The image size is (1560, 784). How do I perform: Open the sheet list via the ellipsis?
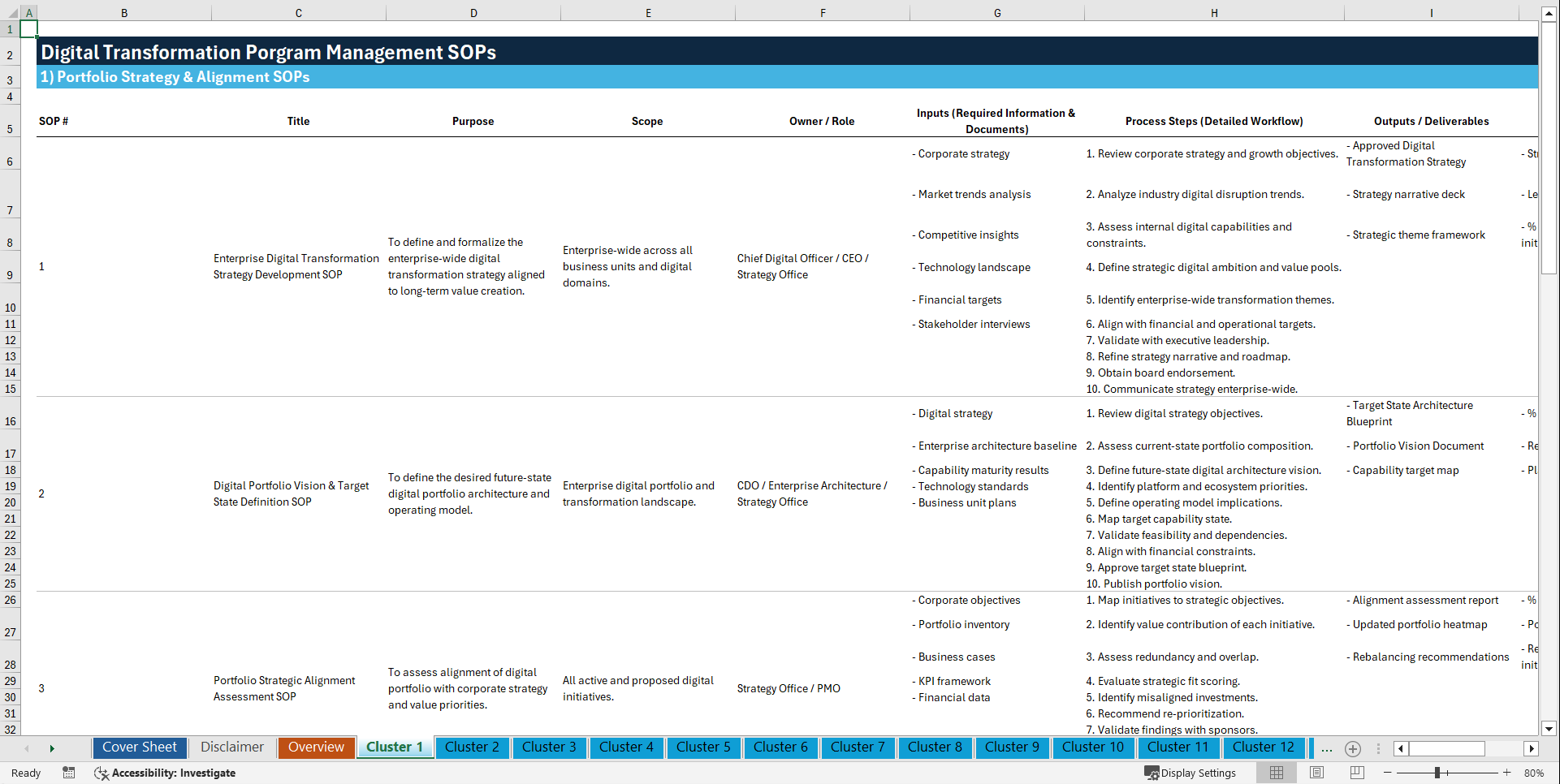point(1327,749)
